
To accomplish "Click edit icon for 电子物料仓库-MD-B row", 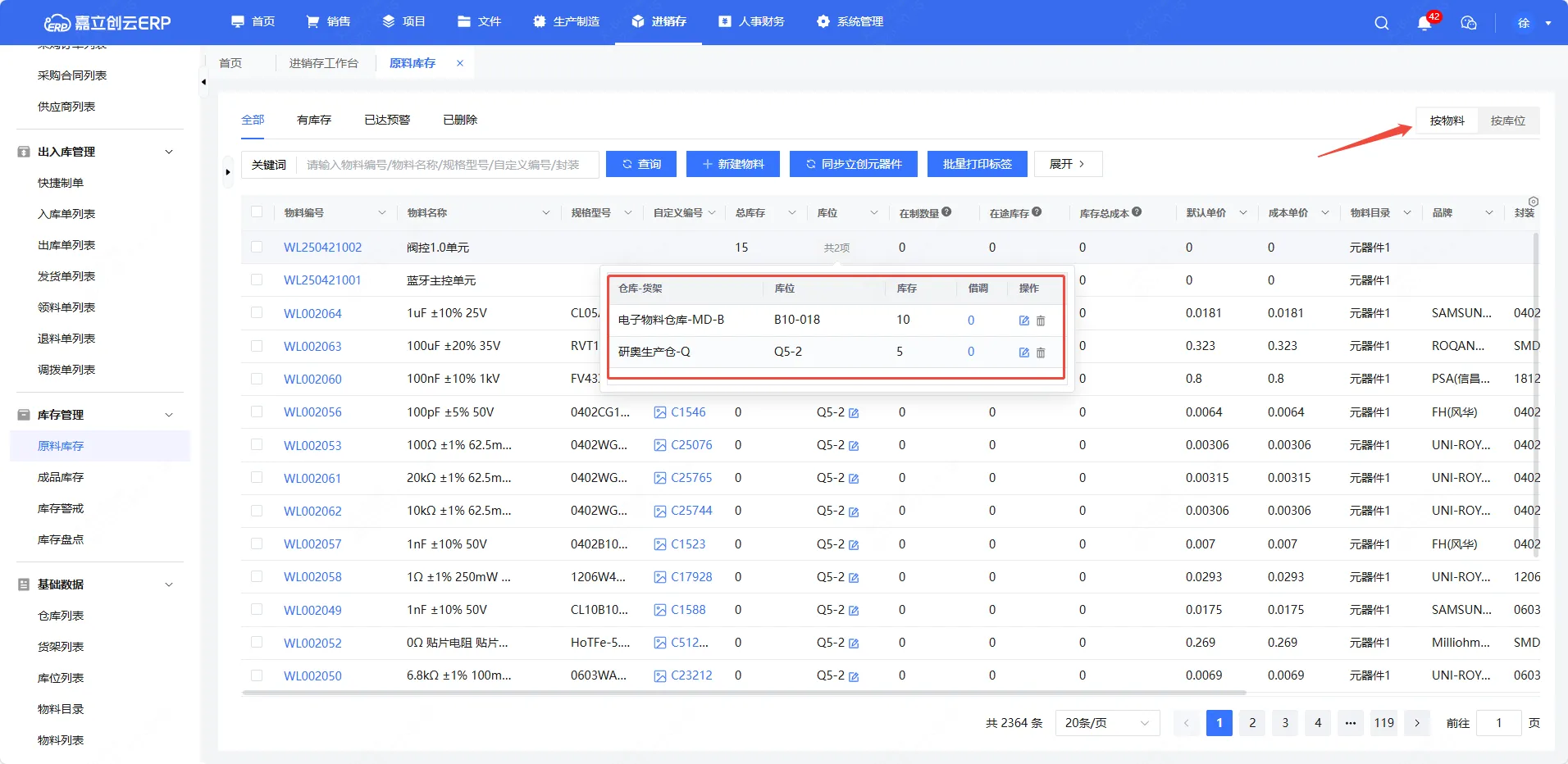I will (x=1024, y=321).
